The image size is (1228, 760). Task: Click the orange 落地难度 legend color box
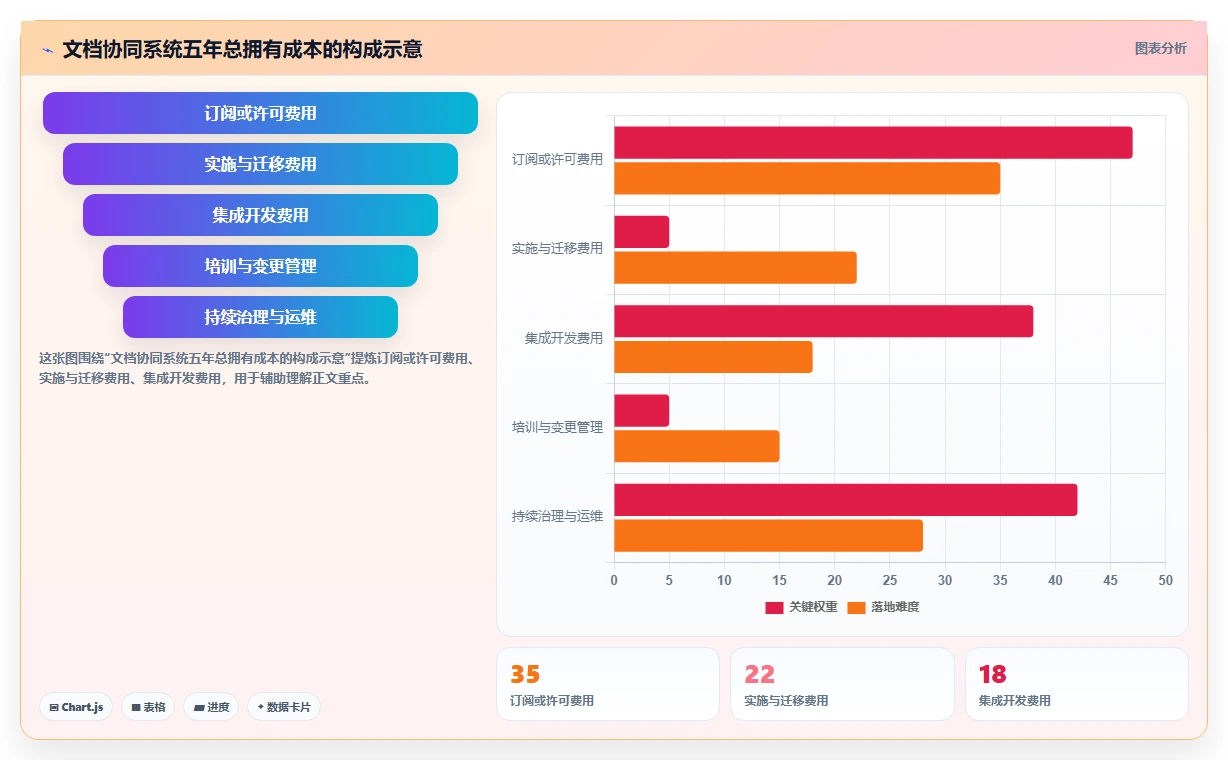pyautogui.click(x=856, y=607)
